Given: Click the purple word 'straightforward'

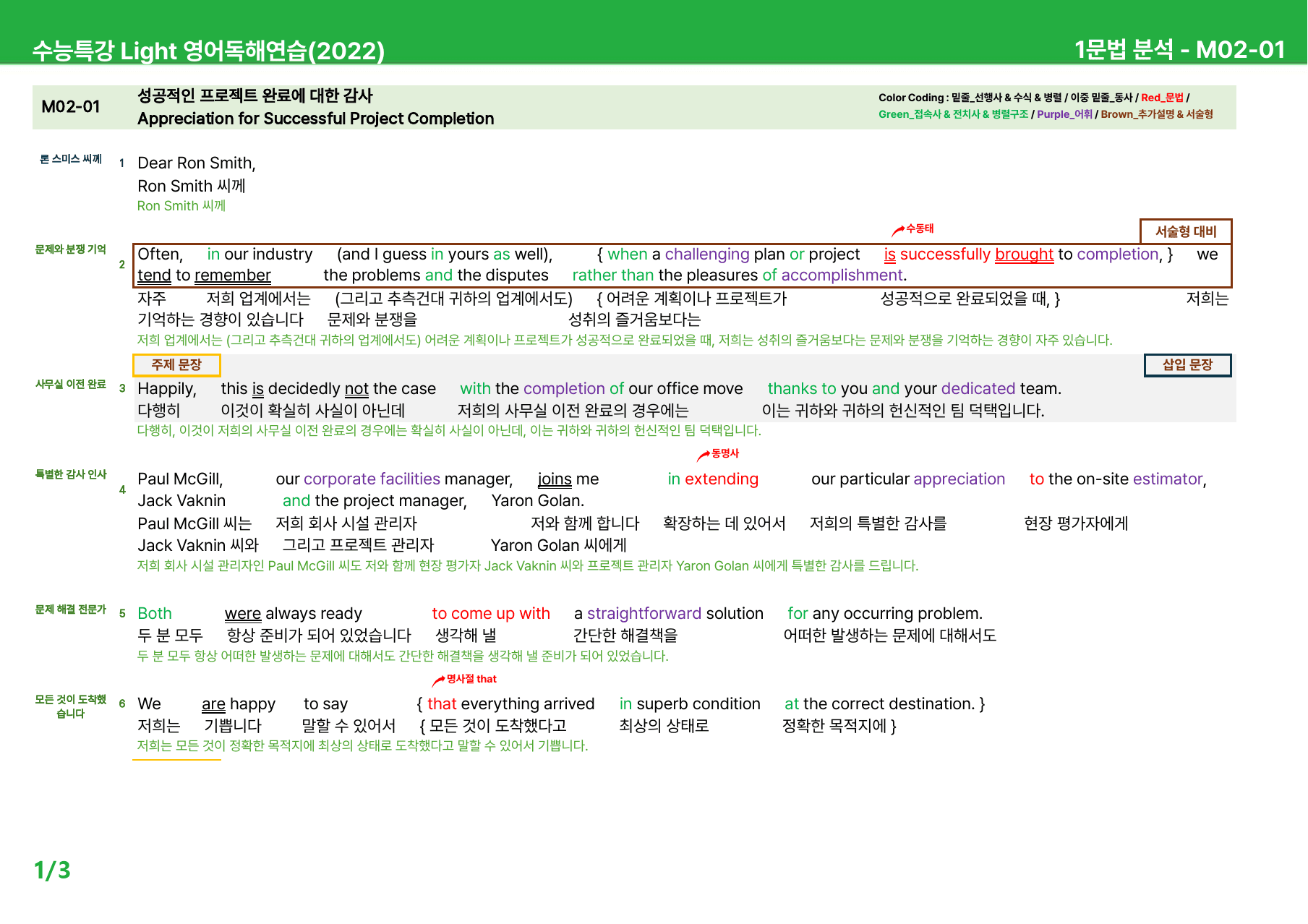Looking at the screenshot, I should point(644,614).
